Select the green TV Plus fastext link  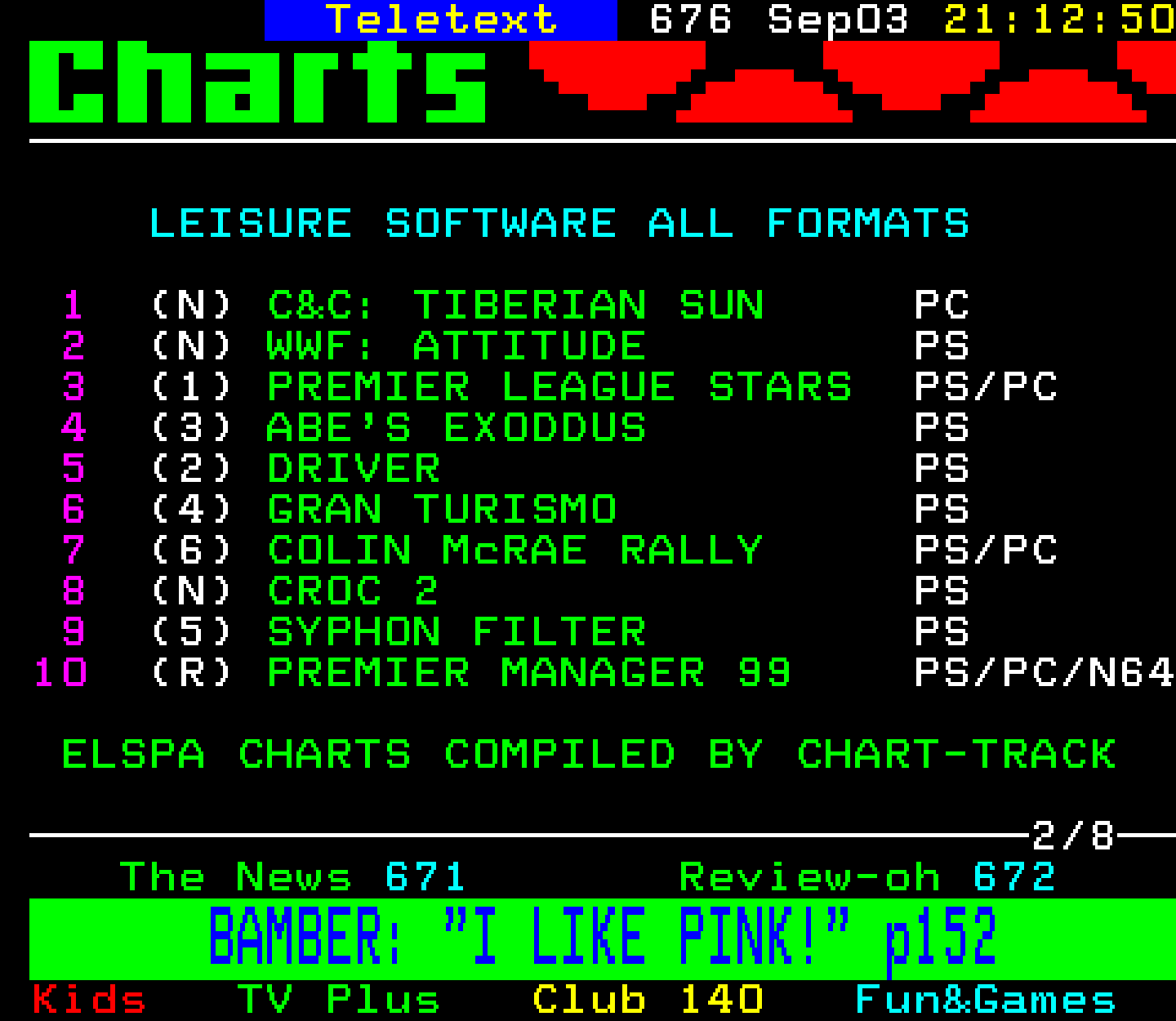pos(338,1000)
